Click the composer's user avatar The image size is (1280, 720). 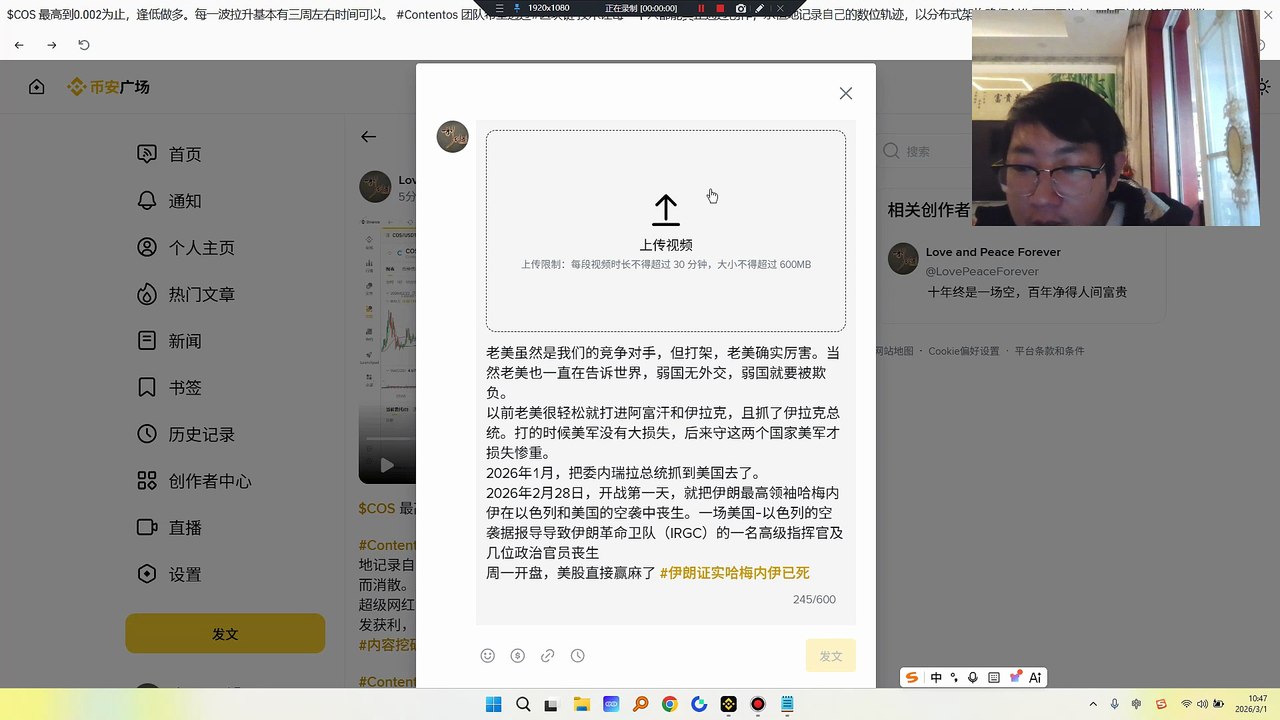(453, 137)
